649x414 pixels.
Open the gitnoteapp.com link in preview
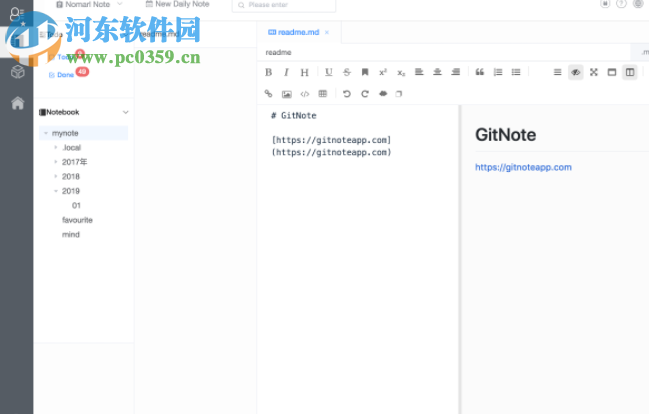523,167
